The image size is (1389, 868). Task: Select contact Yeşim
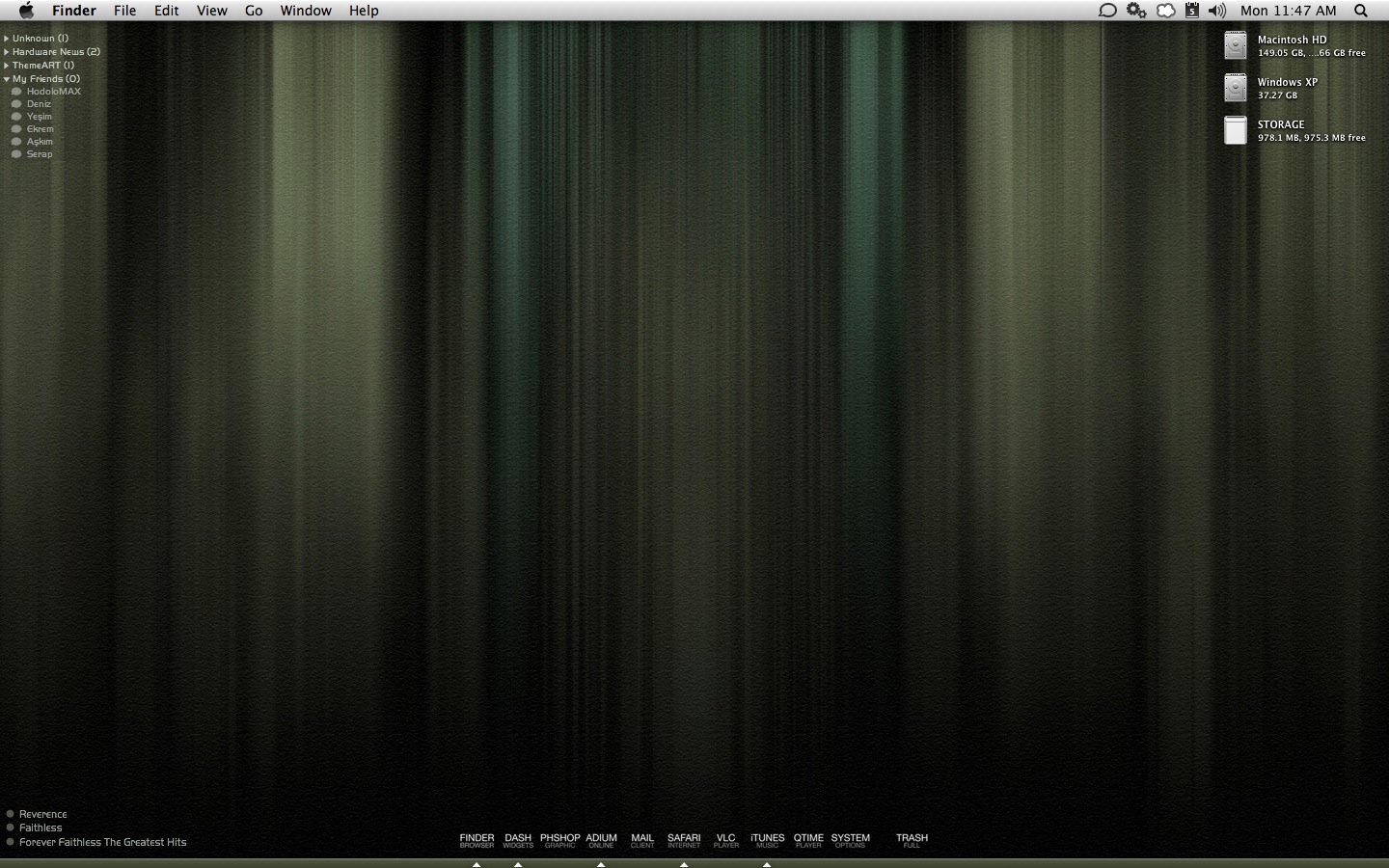(x=40, y=117)
